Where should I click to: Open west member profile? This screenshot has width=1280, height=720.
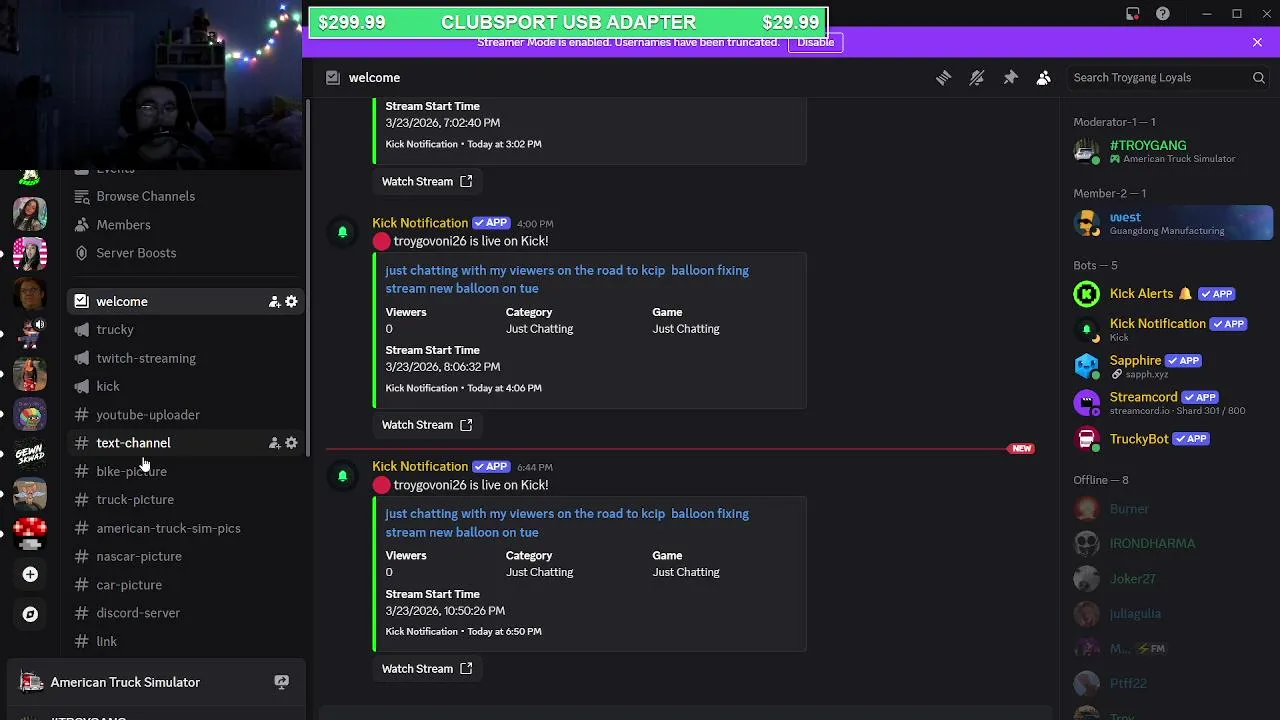click(x=1168, y=223)
